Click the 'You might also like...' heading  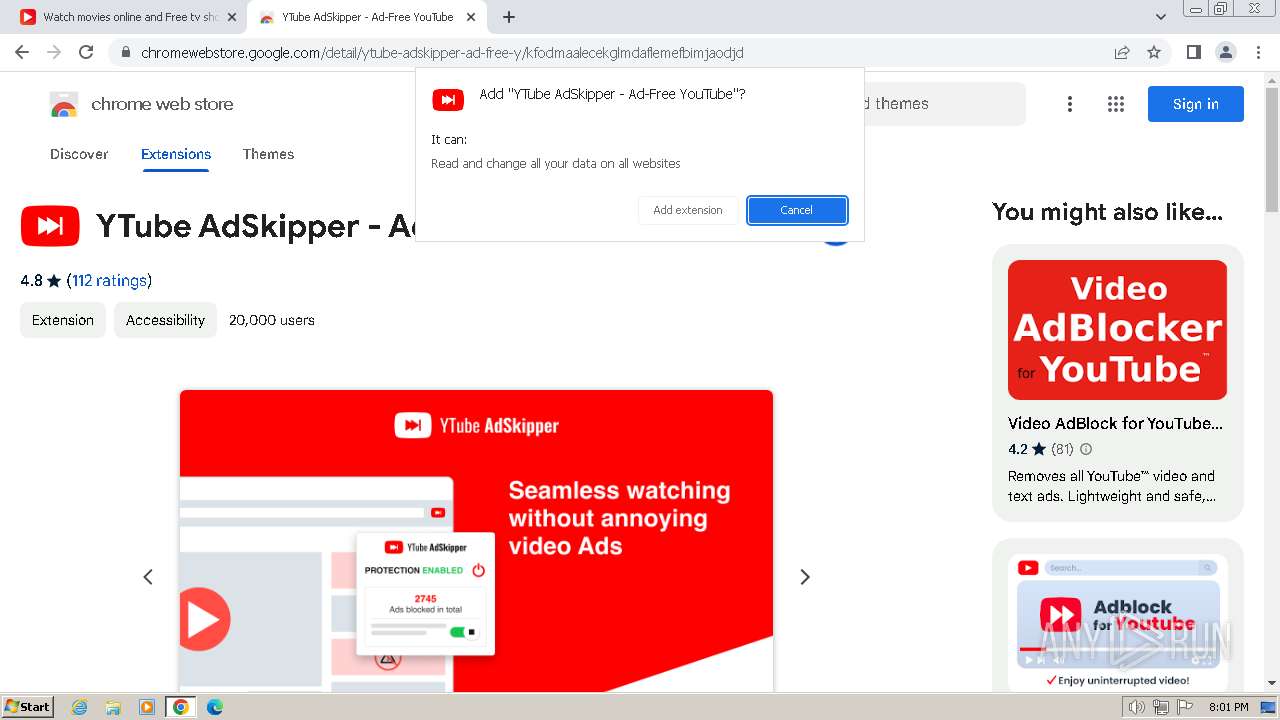[x=1107, y=212]
